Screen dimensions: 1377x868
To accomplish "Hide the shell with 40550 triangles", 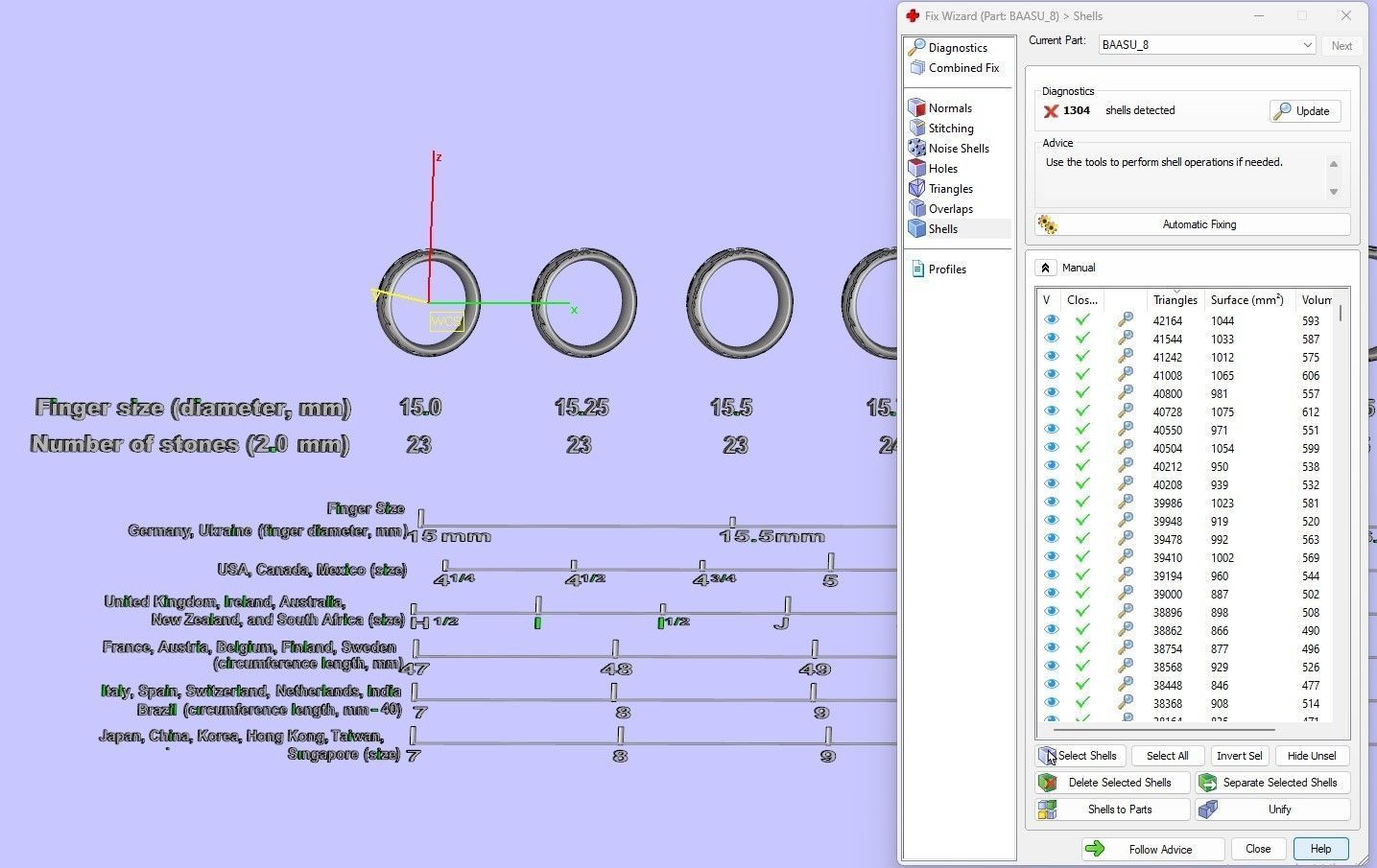I will (1052, 430).
